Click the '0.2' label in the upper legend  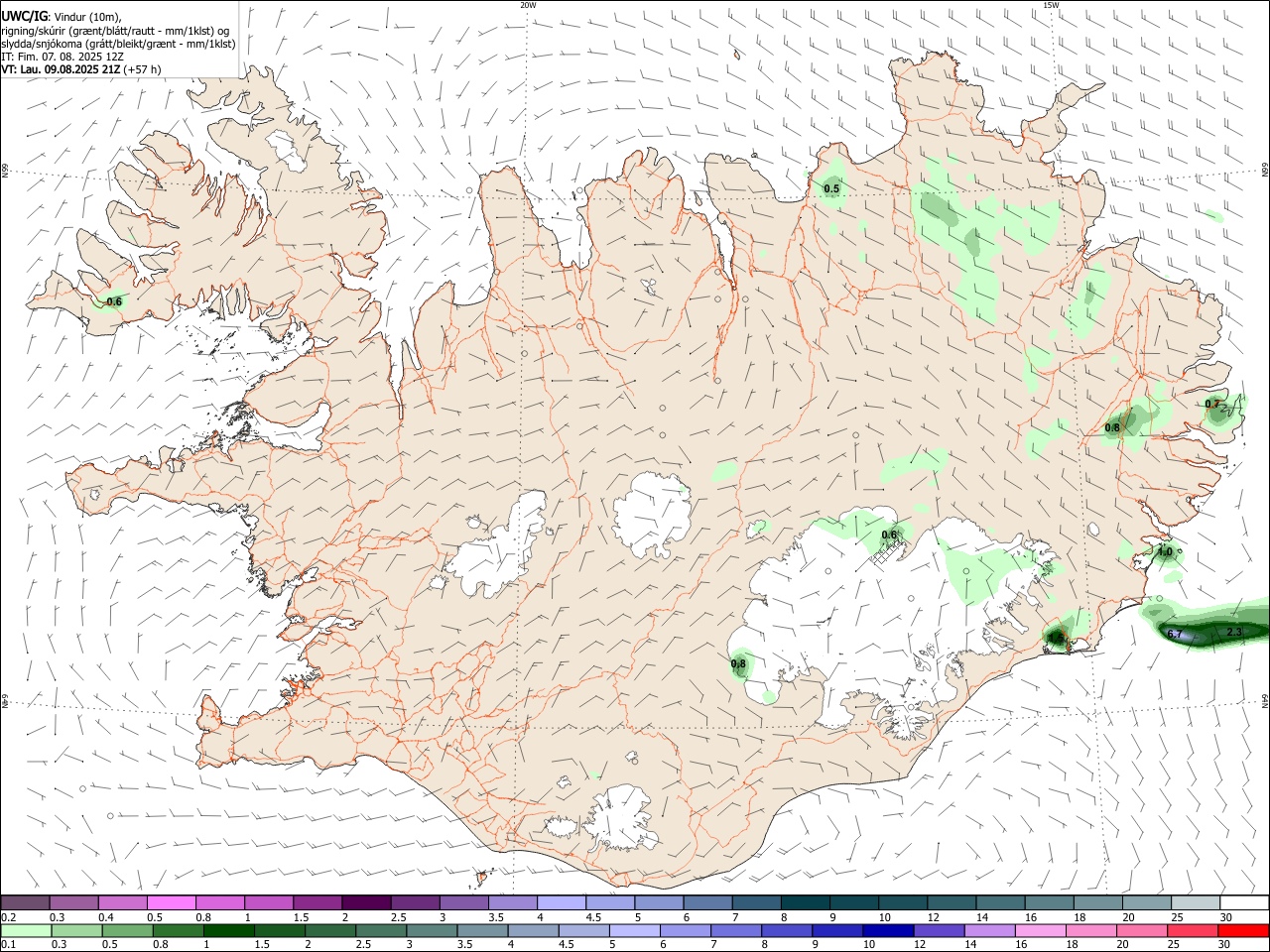(9, 917)
